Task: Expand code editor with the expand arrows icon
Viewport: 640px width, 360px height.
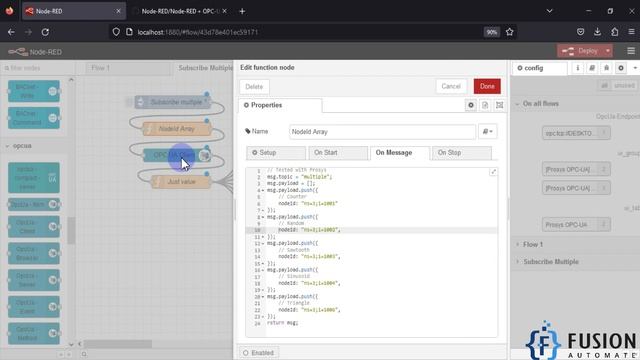Action: point(493,172)
